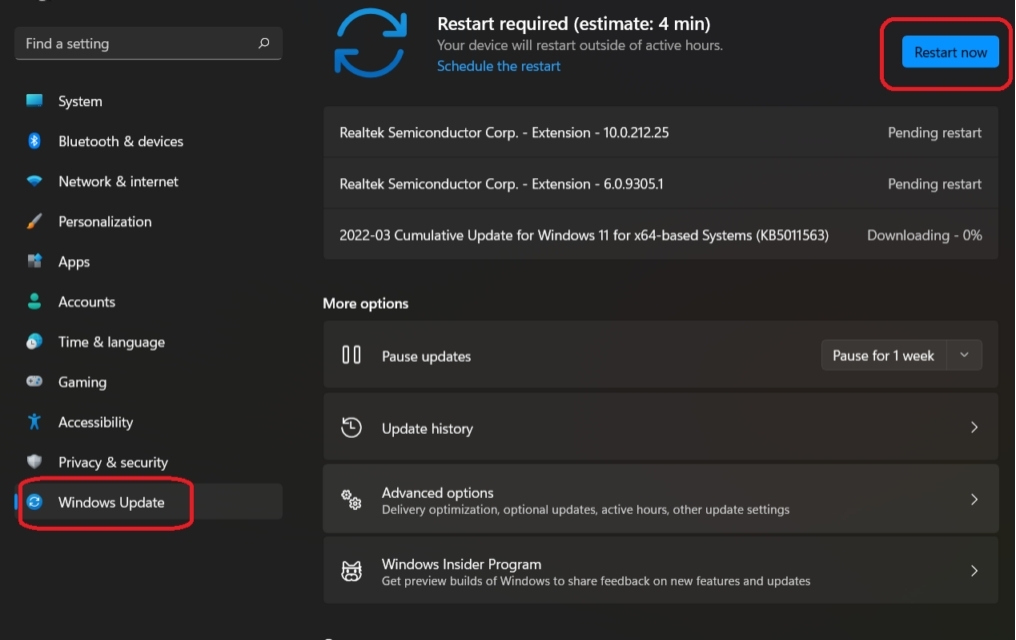The image size is (1016, 640).
Task: Click the Find a setting search box
Action: 135,44
